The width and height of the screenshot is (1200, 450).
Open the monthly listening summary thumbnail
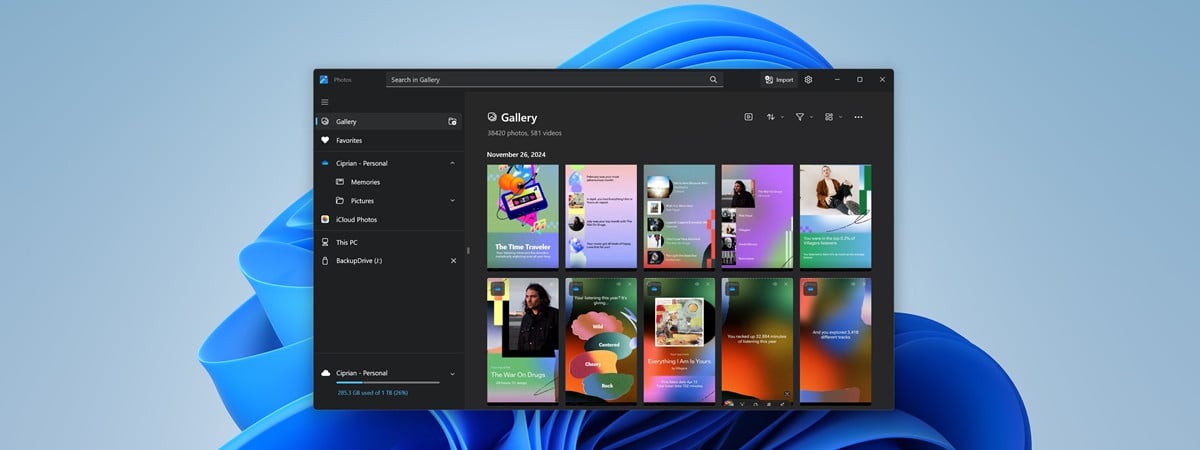pyautogui.click(x=601, y=216)
